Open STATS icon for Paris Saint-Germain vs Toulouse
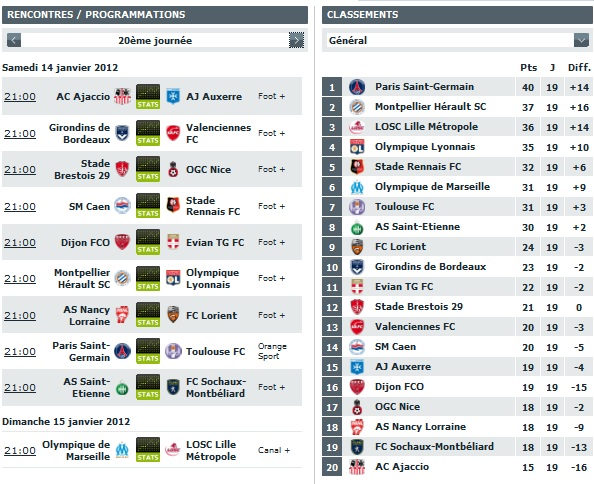 click(148, 351)
